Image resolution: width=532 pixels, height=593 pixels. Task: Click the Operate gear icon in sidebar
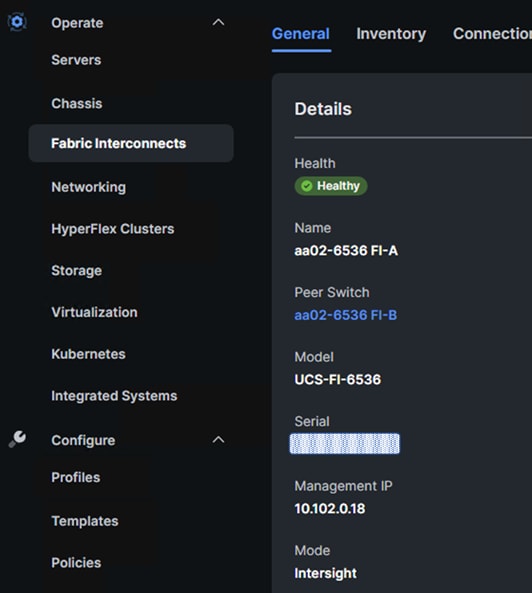pyautogui.click(x=17, y=22)
